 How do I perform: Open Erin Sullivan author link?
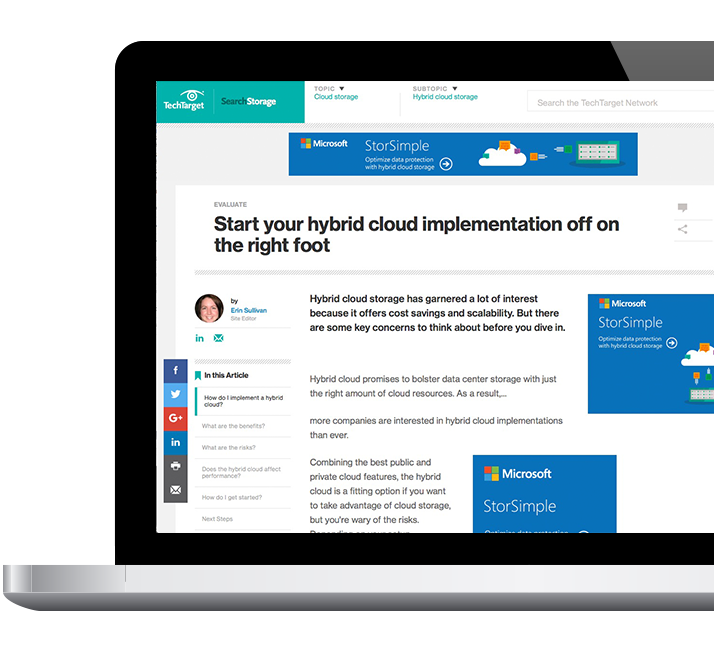(x=248, y=310)
